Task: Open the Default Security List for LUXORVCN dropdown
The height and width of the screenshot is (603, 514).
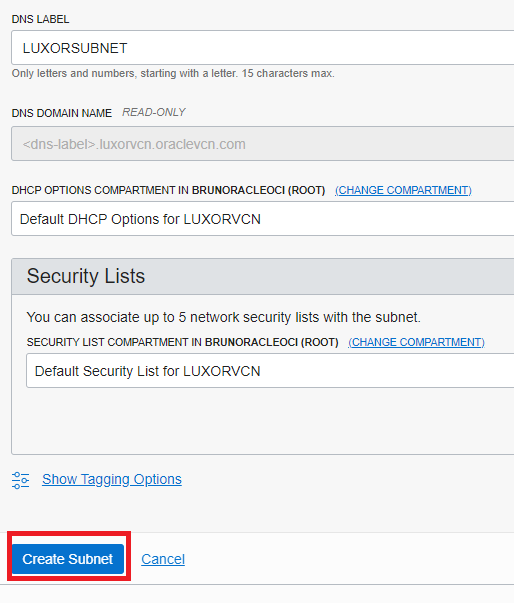Action: pyautogui.click(x=270, y=371)
